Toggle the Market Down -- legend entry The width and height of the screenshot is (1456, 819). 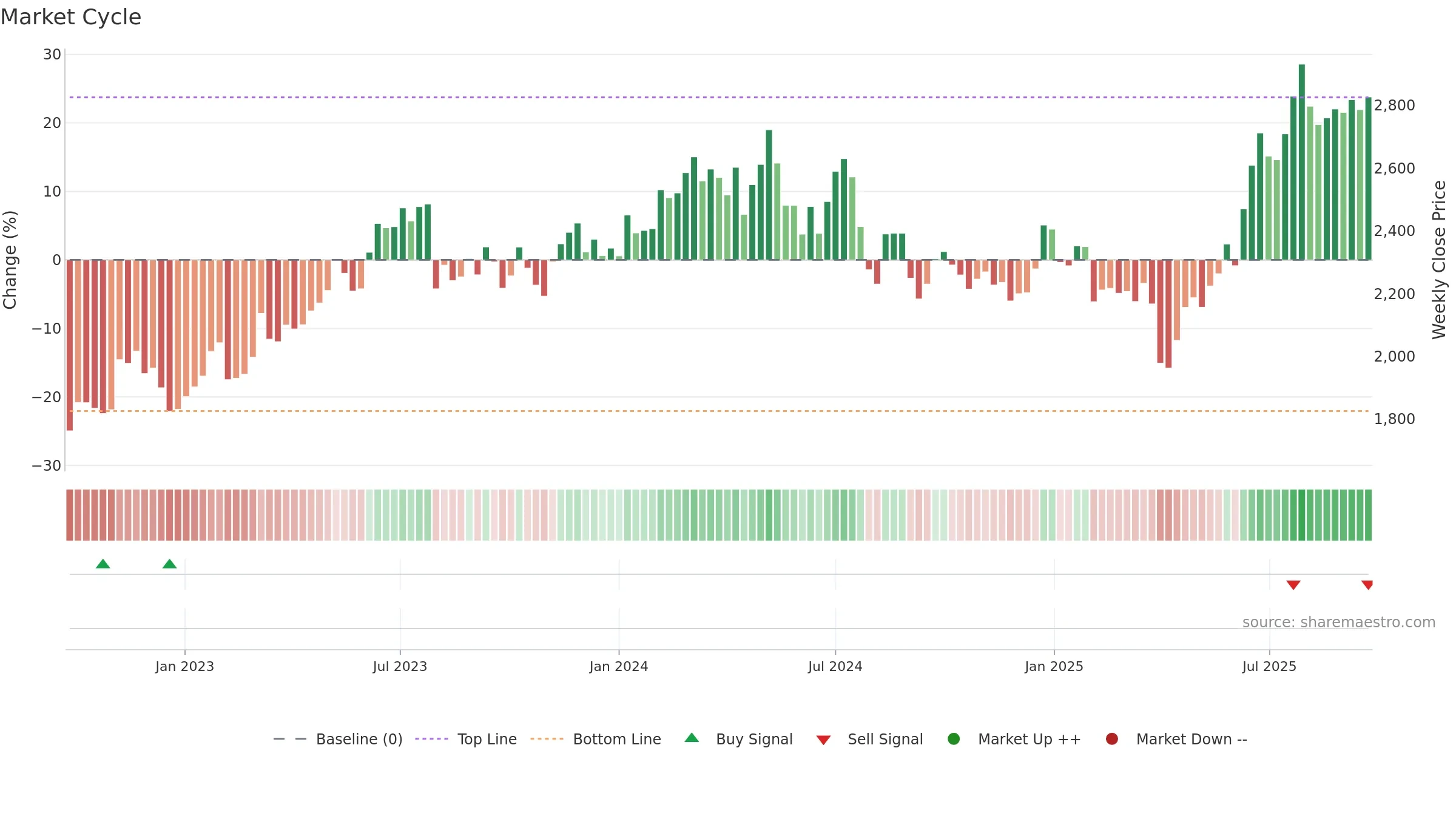(1176, 739)
